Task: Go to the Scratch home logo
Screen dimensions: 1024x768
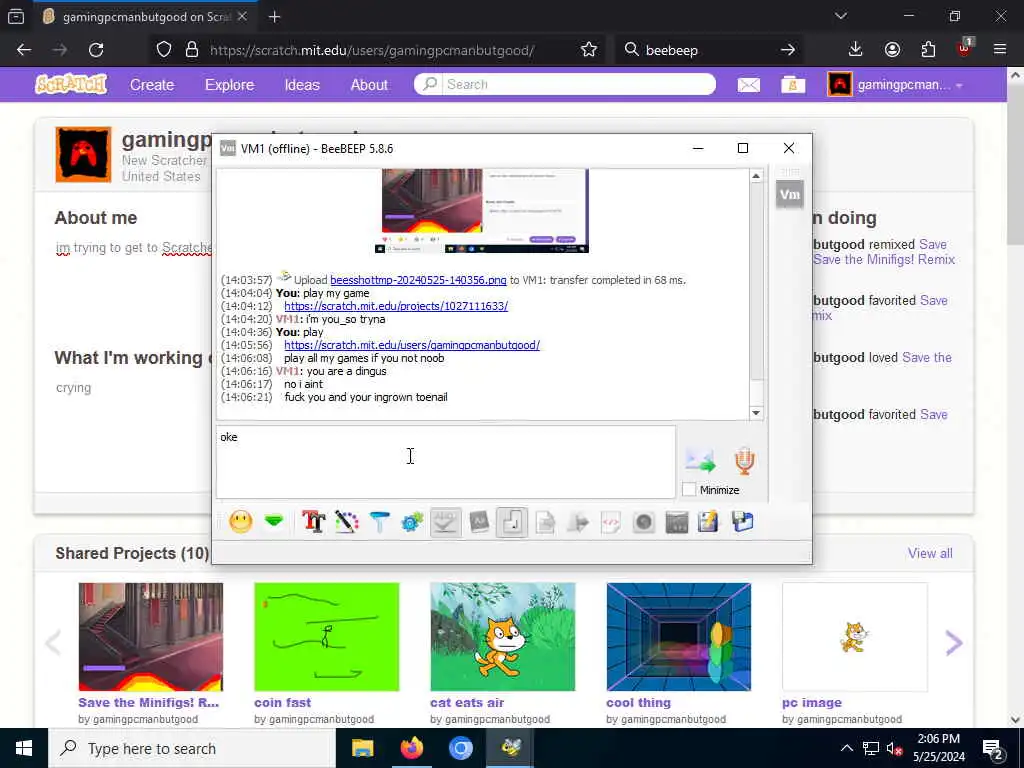Action: [71, 84]
